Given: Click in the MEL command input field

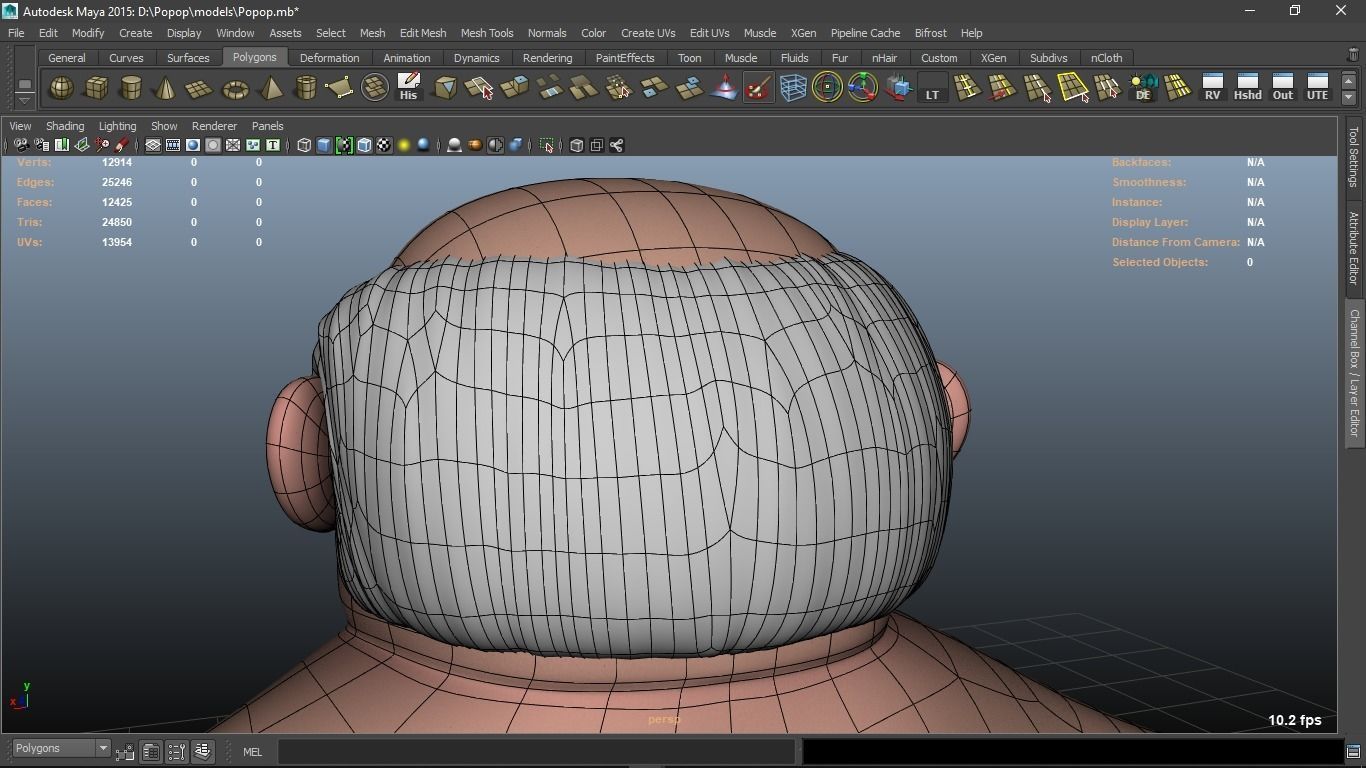Looking at the screenshot, I should pyautogui.click(x=537, y=752).
